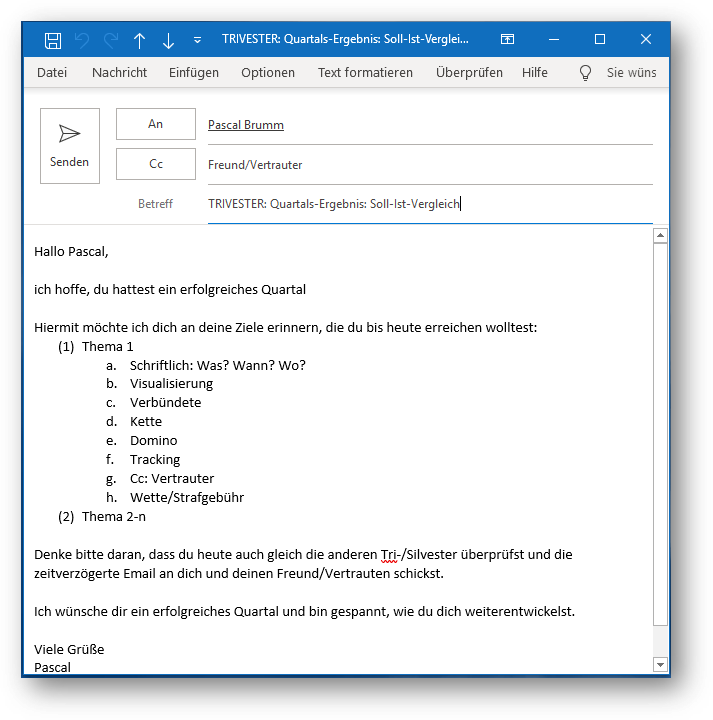This screenshot has width=713, height=720.
Task: Click the Schriftlich: Was? Wann? Wo? item
Action: 218,366
